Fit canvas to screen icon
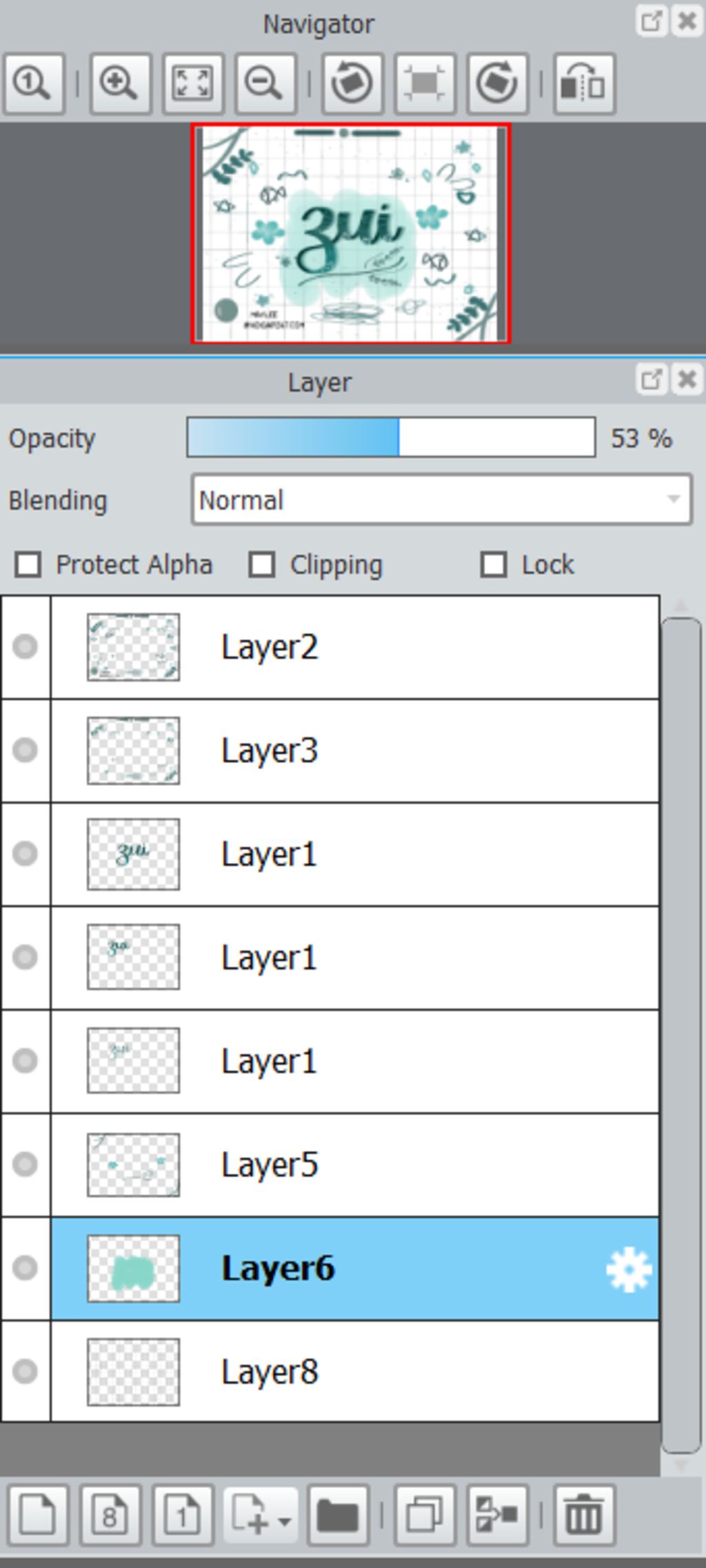This screenshot has height=1568, width=706. coord(193,83)
